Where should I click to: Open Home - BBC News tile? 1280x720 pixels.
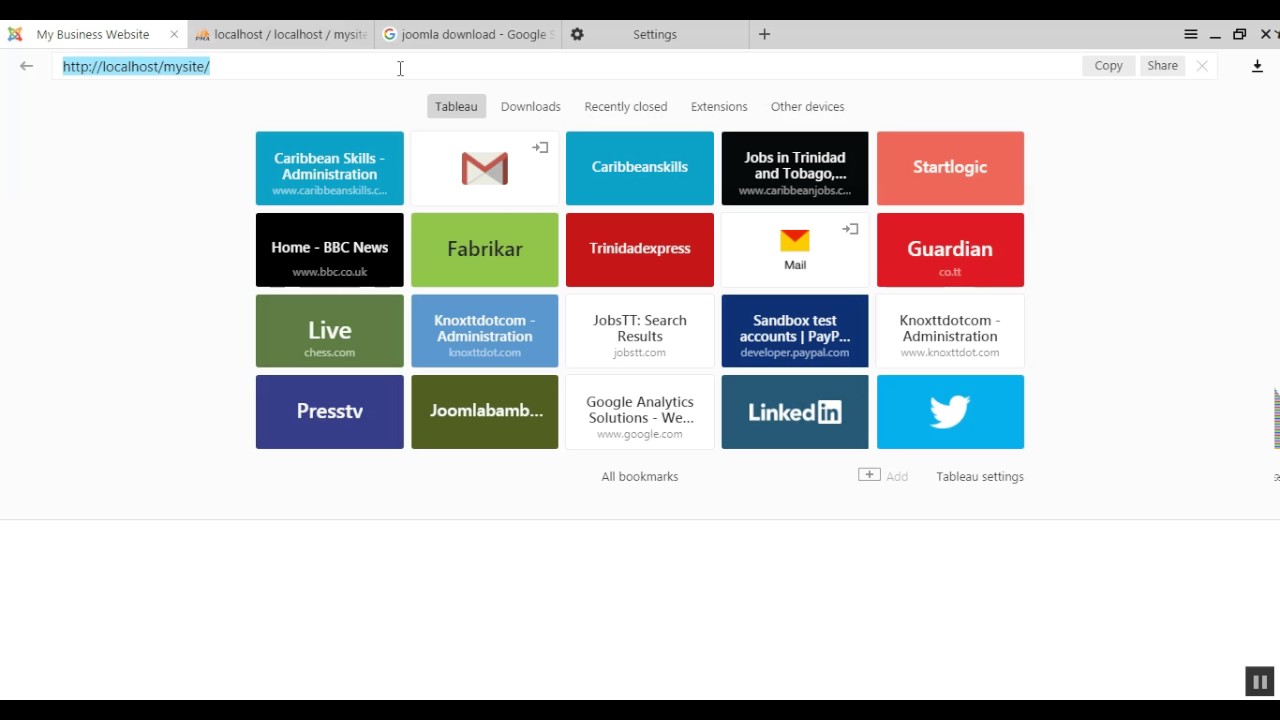point(329,250)
